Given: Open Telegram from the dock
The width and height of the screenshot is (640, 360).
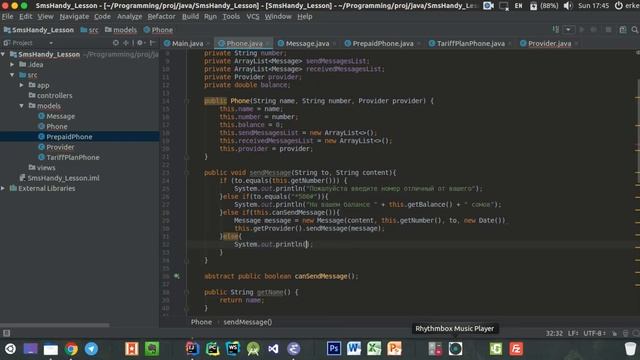Looking at the screenshot, I should (91, 349).
